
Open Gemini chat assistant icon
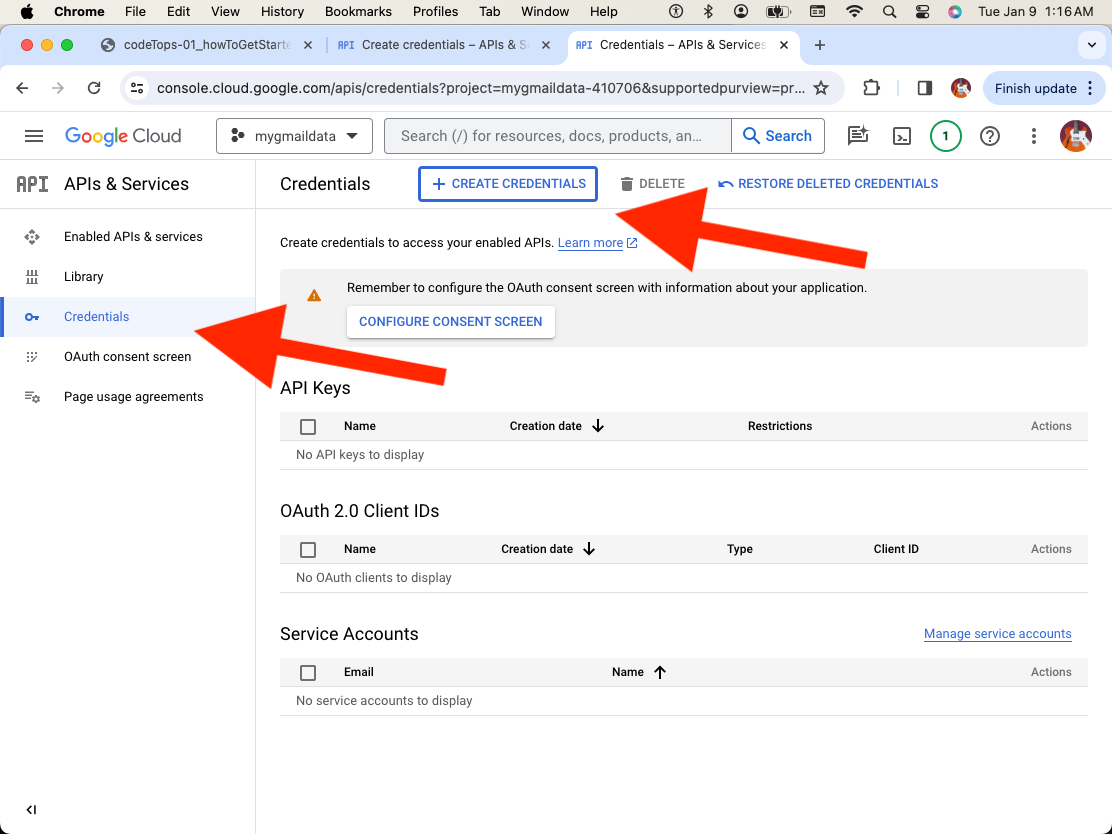point(858,135)
